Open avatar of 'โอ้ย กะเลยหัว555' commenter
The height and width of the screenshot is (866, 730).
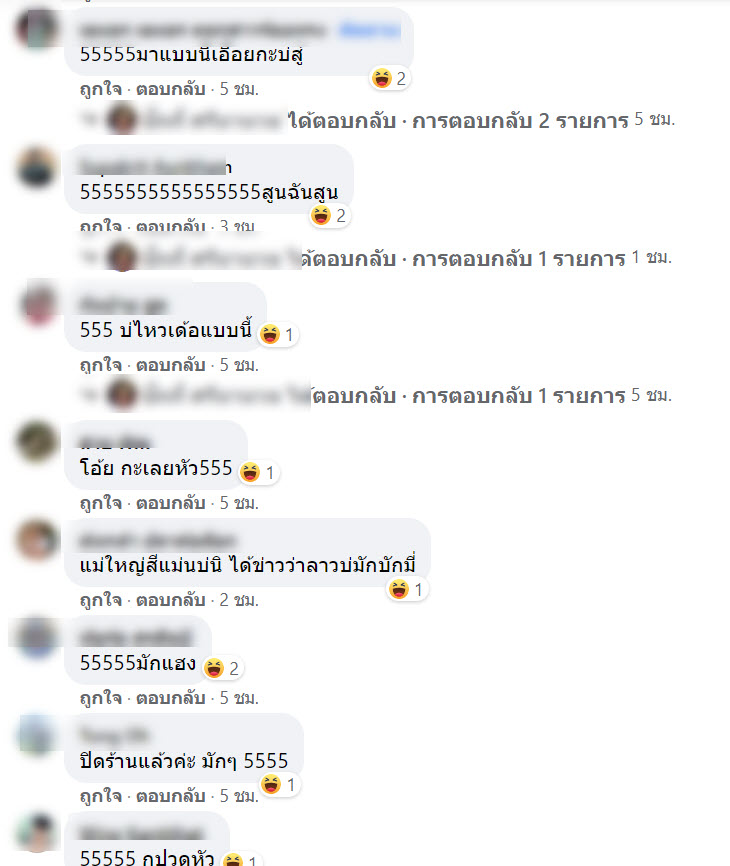(x=37, y=441)
